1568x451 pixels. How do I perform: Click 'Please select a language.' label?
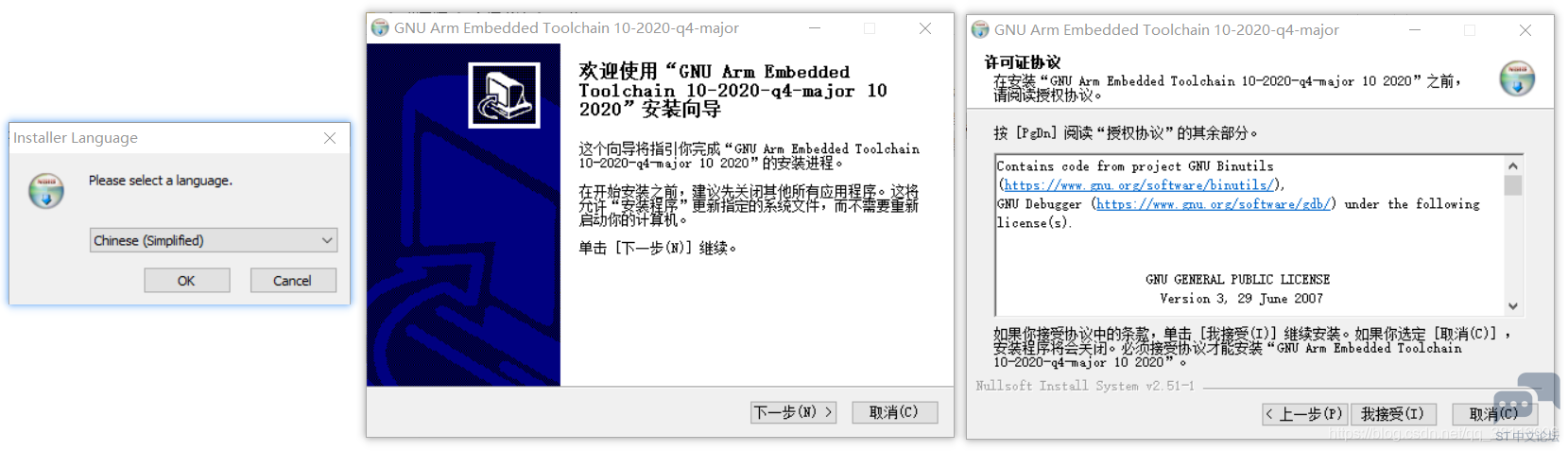click(161, 181)
